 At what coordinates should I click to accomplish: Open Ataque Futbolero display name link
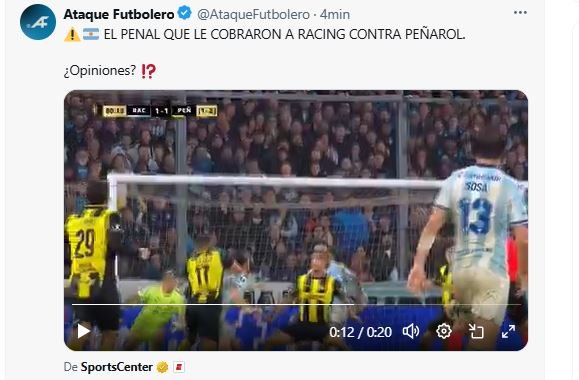click(119, 14)
